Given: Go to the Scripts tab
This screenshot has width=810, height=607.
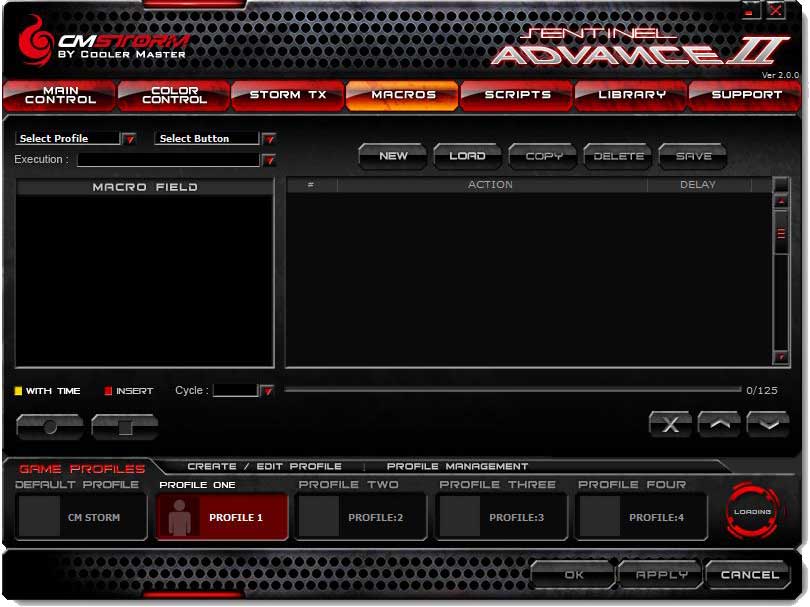Looking at the screenshot, I should (x=517, y=95).
